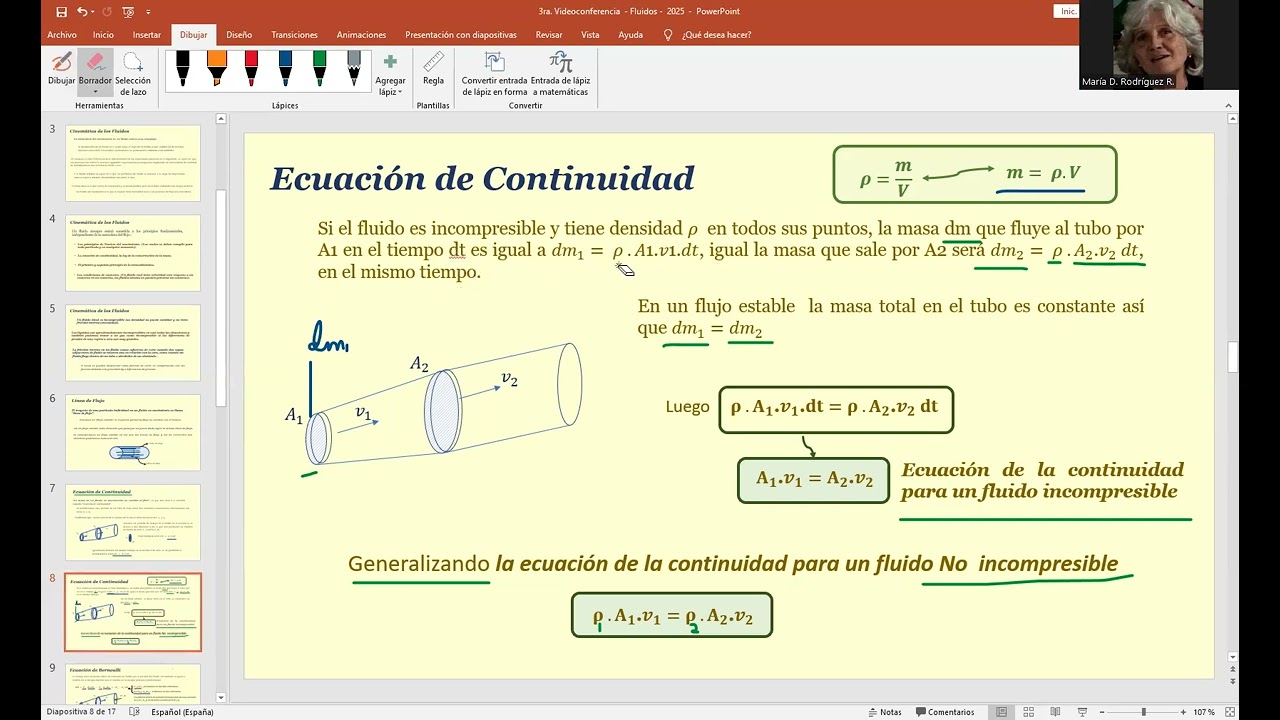
Task: Pick the blue pen
Action: (x=285, y=70)
